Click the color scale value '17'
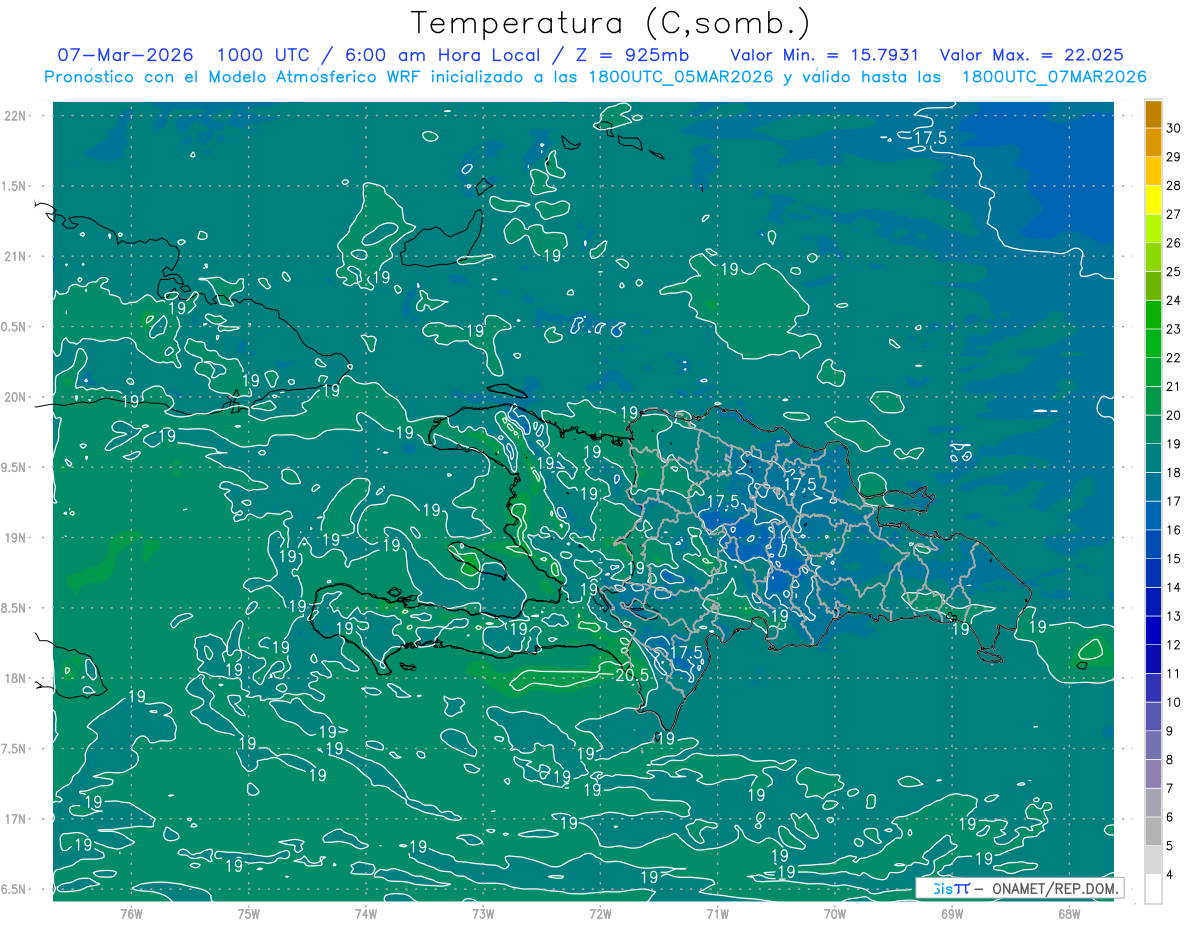Viewport: 1200px width, 927px height. tap(1174, 501)
